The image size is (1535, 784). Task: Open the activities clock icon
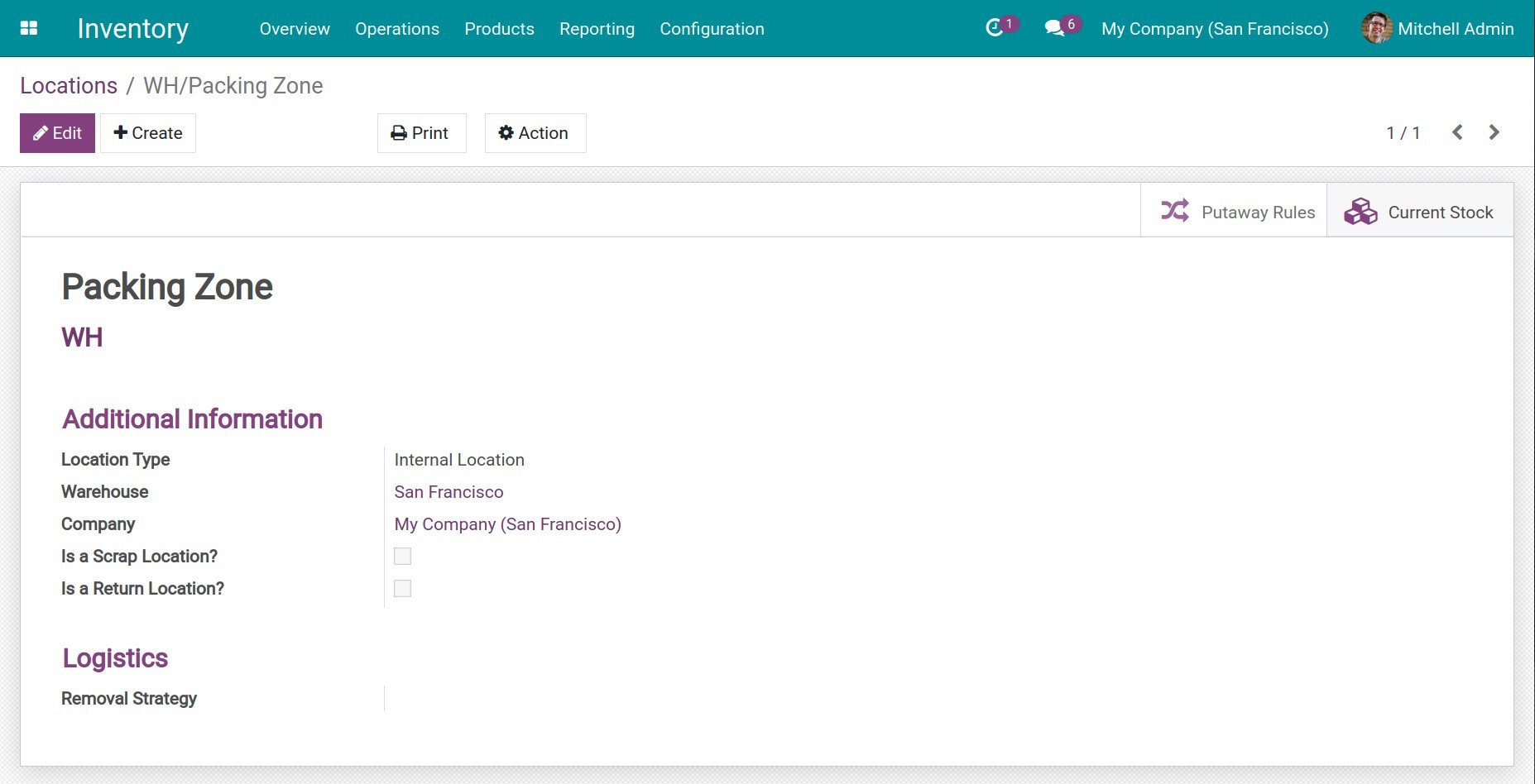[x=995, y=28]
